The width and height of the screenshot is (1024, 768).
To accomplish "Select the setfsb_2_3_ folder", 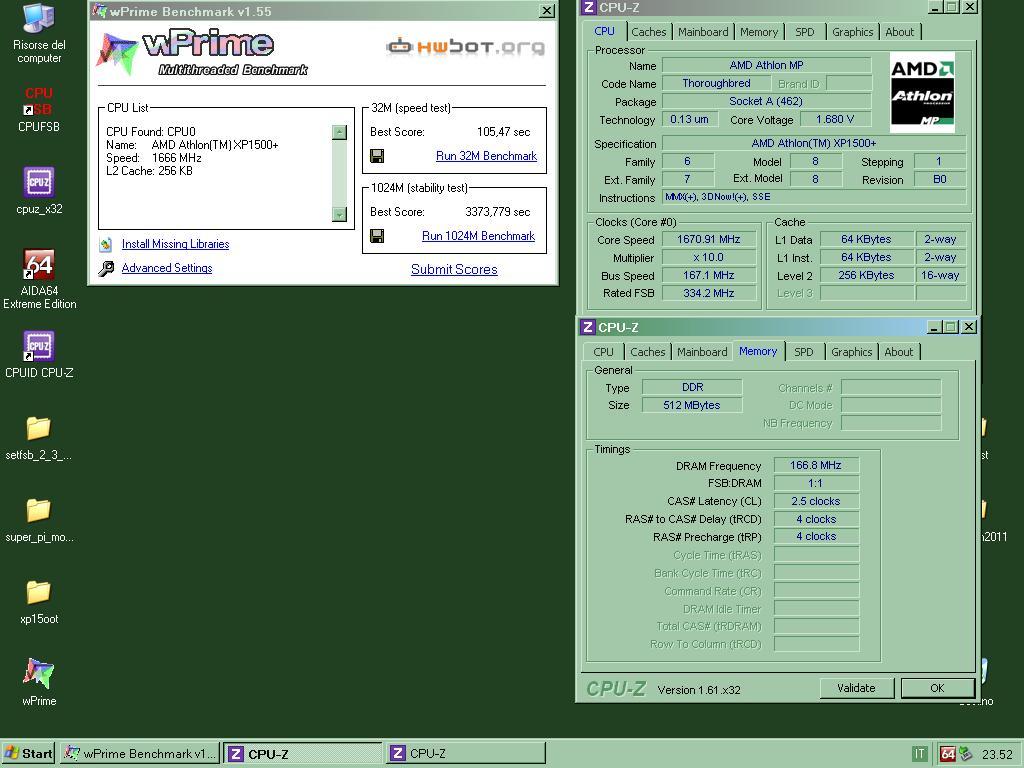I will (39, 438).
